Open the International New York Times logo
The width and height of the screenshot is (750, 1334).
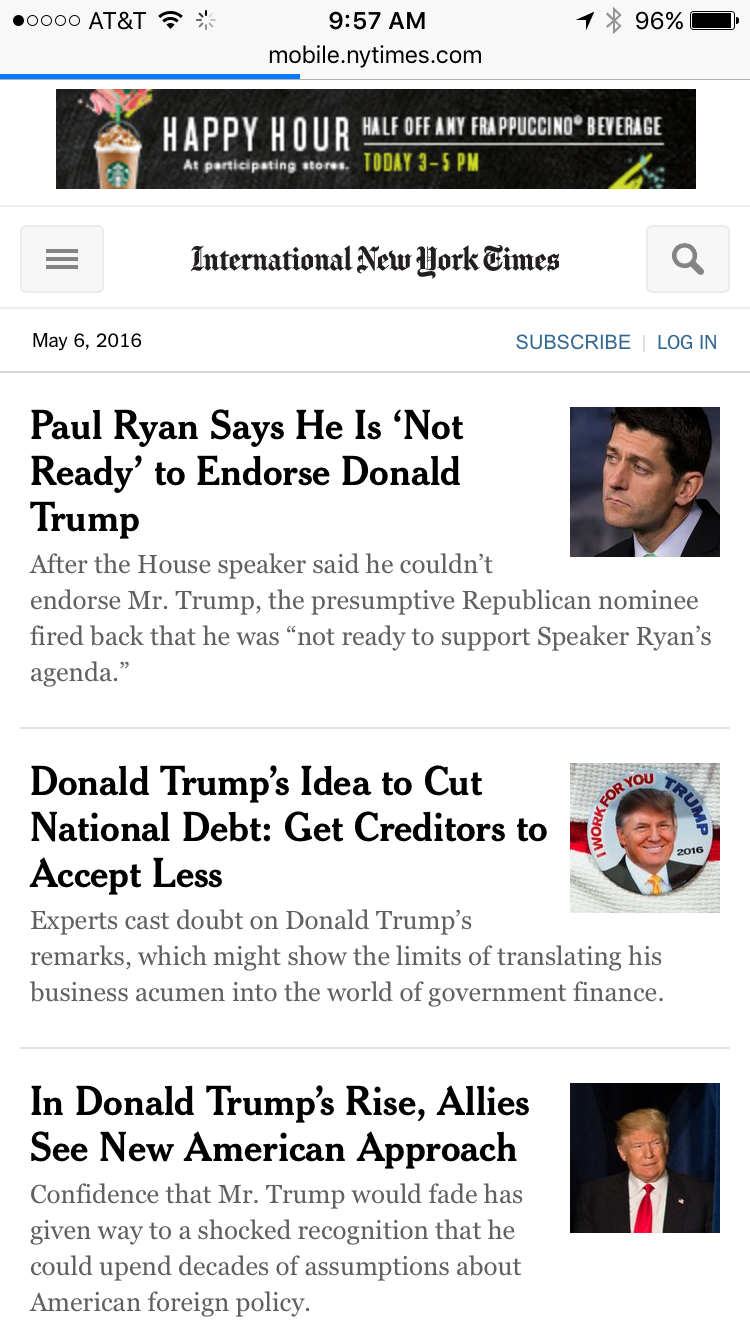(375, 260)
